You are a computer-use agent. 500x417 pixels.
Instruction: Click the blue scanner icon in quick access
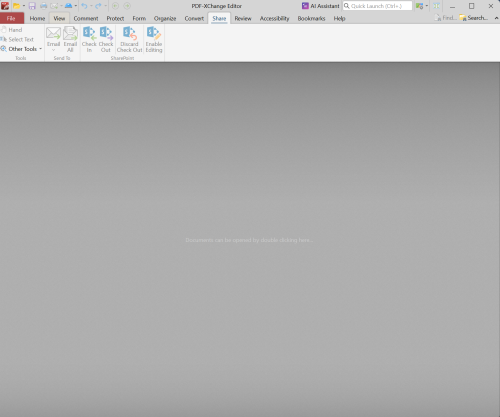[x=68, y=6]
